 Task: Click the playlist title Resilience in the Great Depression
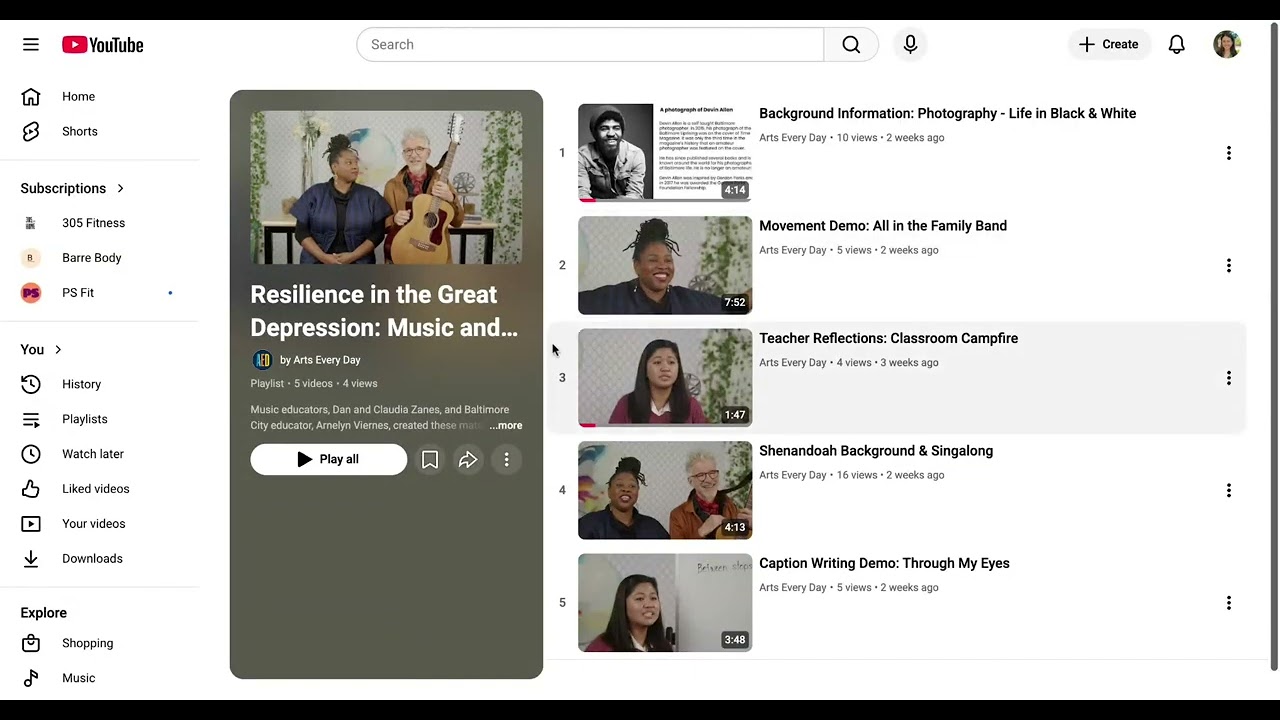tap(384, 311)
